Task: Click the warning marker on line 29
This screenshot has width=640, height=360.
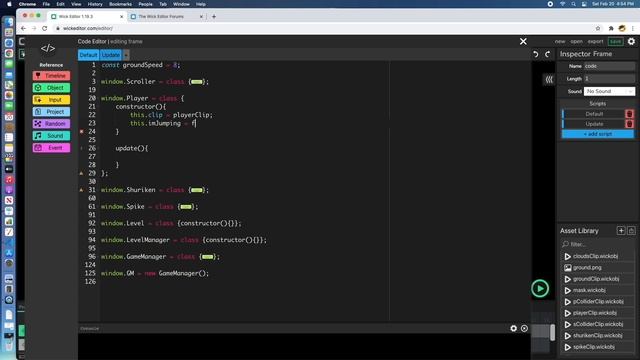Action: (82, 173)
